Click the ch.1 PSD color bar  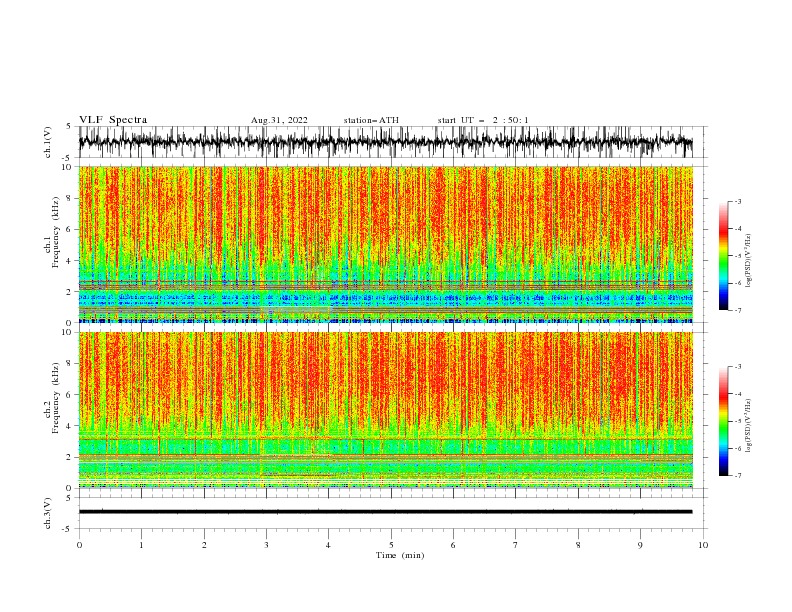pos(723,256)
